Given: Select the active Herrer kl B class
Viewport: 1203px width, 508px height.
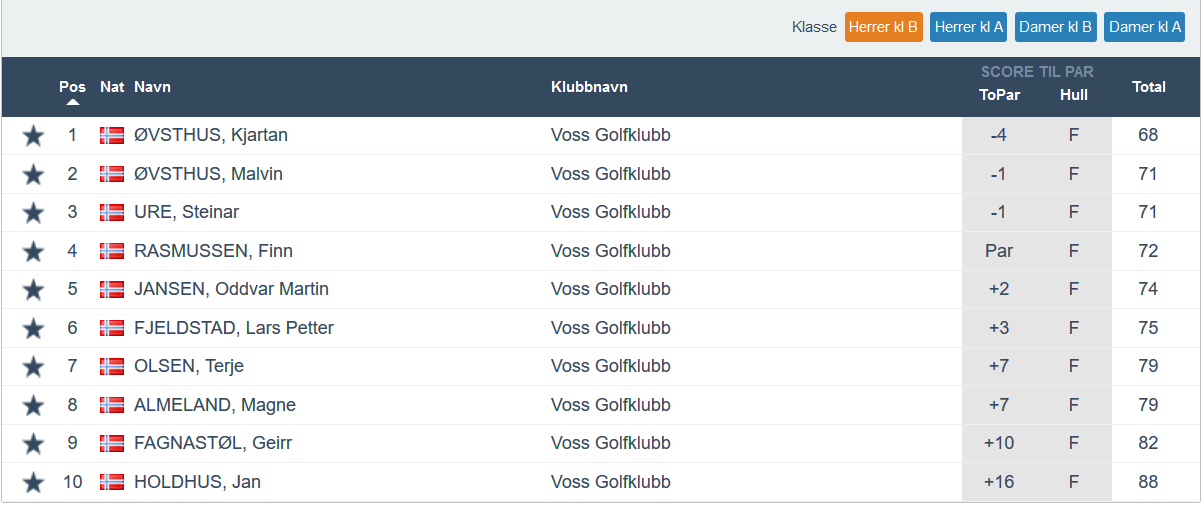Looking at the screenshot, I should tap(883, 27).
